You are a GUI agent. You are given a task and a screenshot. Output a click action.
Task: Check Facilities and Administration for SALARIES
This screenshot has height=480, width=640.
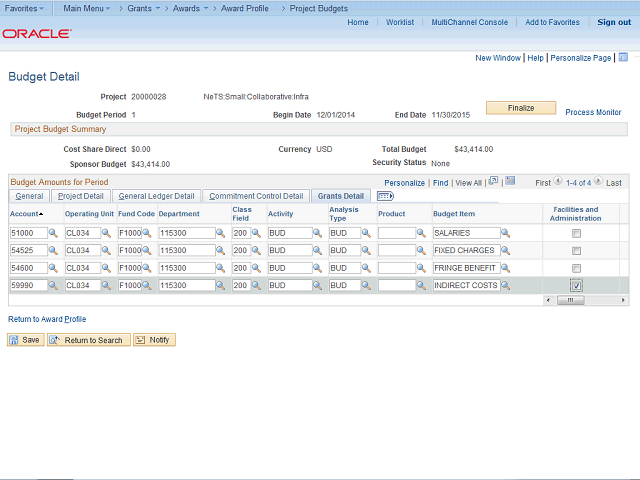575,233
